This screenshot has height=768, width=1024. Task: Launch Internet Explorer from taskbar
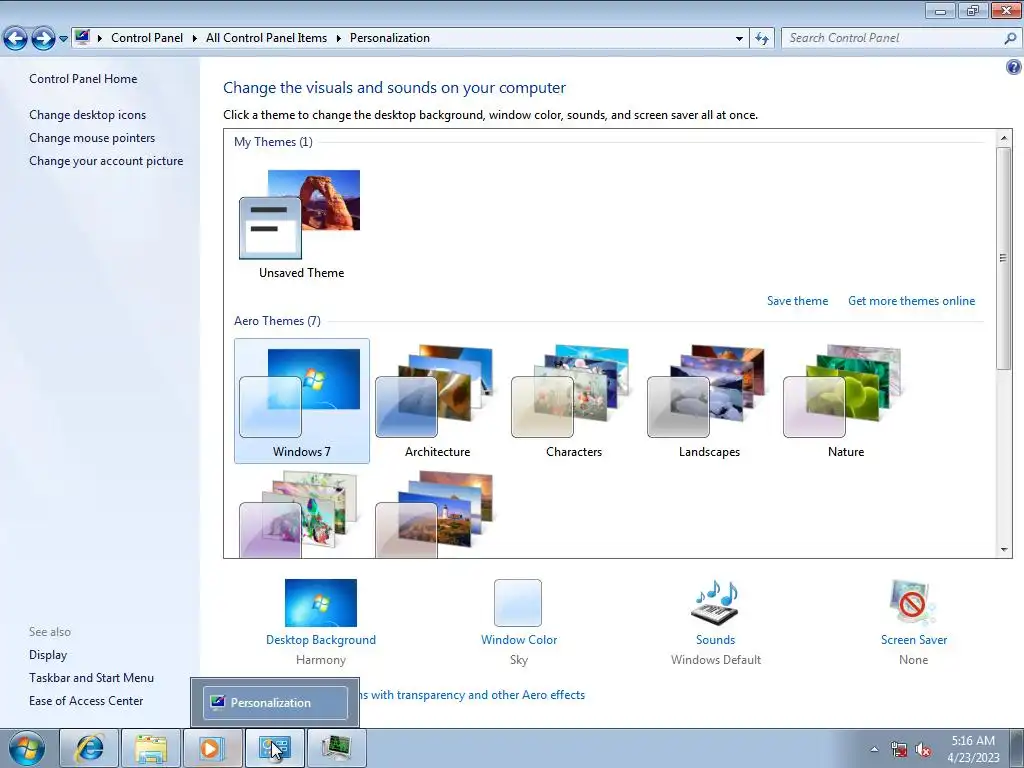click(89, 748)
